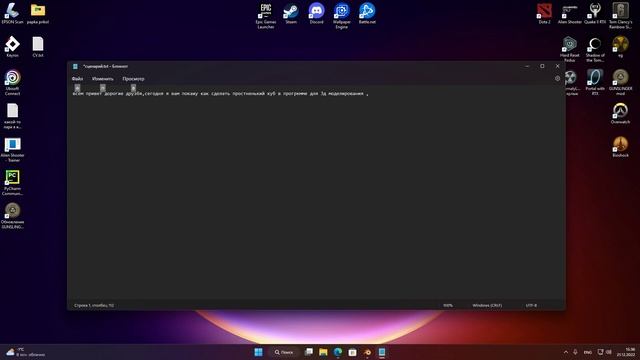Click the microphone tray icon
The width and height of the screenshot is (640, 360).
pyautogui.click(x=576, y=352)
